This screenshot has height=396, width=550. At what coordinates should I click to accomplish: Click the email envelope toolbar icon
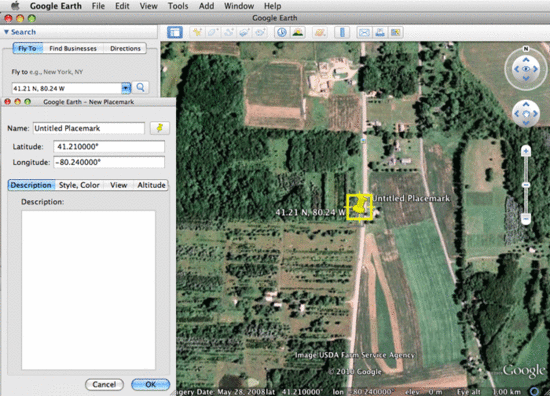[x=364, y=33]
